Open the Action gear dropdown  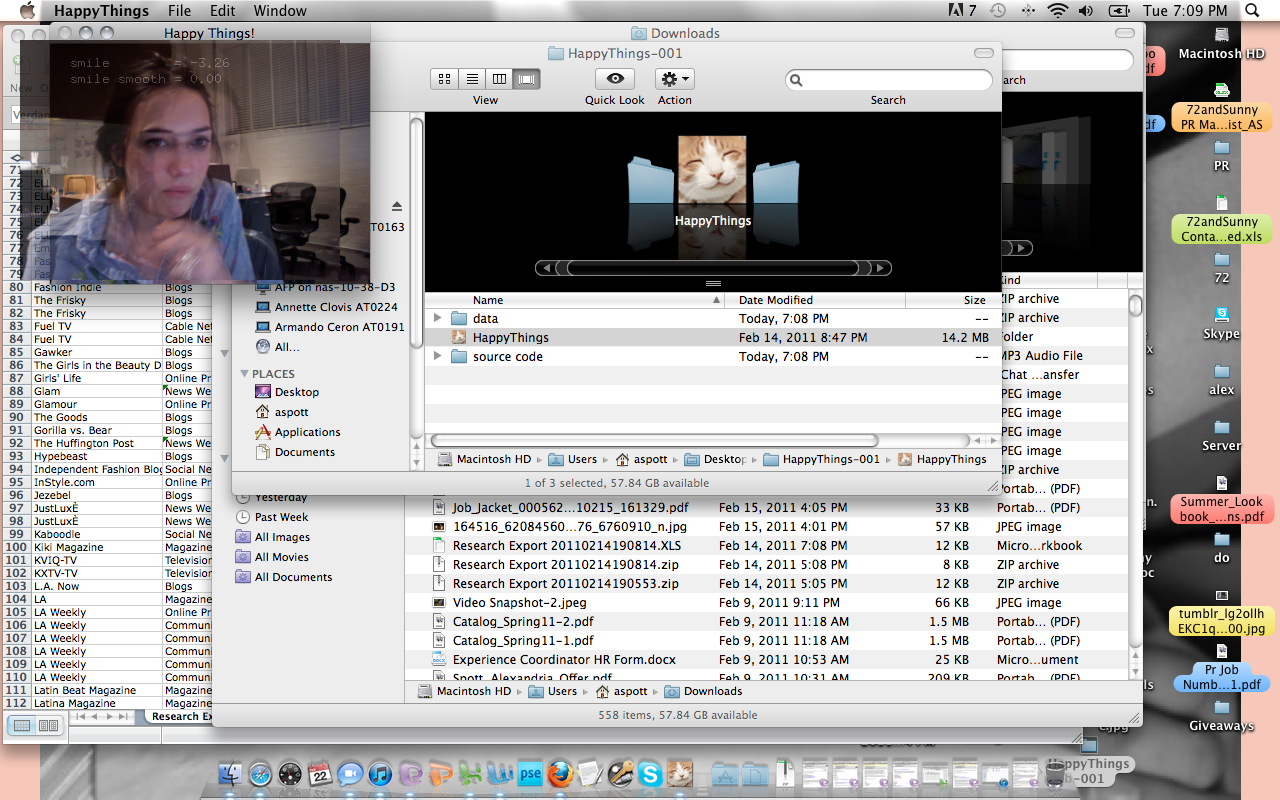pos(674,79)
